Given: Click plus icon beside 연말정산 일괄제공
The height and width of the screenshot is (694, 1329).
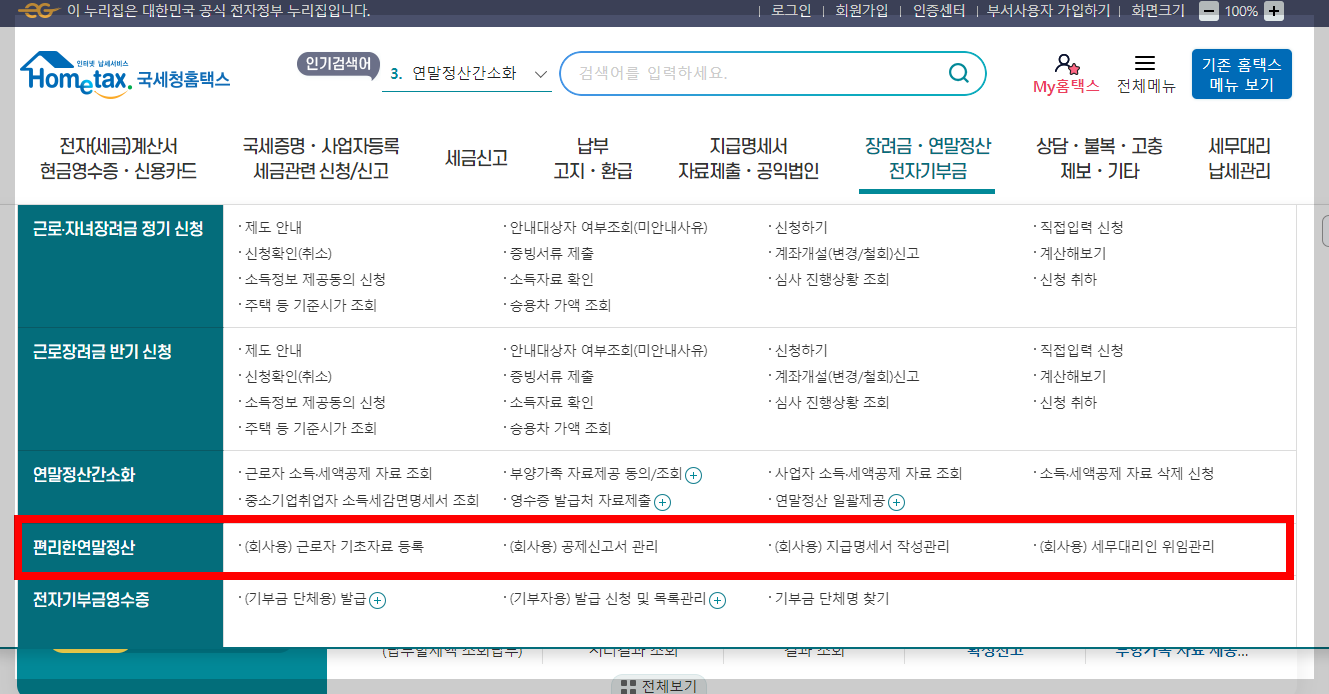Looking at the screenshot, I should (897, 501).
